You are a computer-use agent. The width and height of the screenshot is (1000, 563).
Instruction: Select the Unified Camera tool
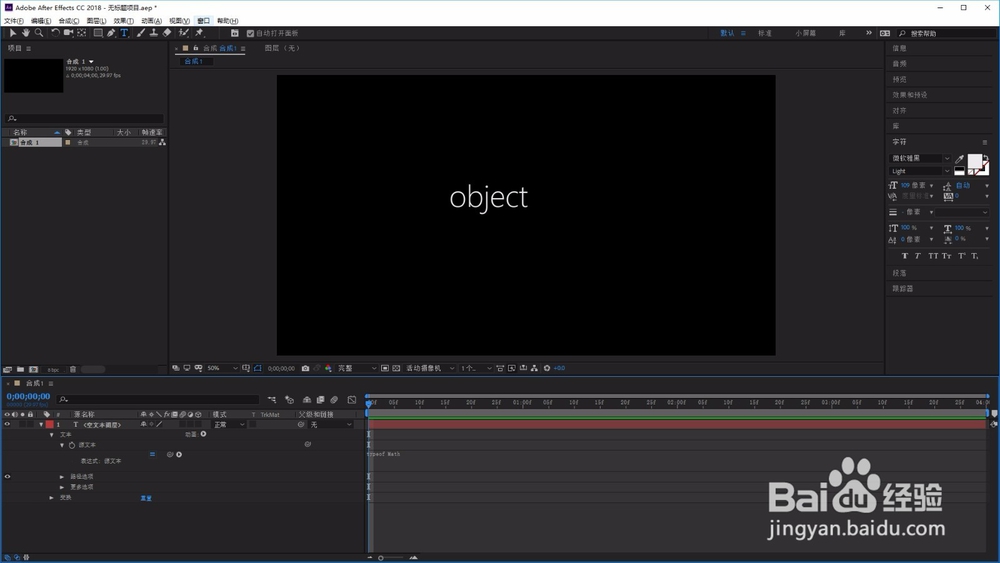click(x=68, y=33)
